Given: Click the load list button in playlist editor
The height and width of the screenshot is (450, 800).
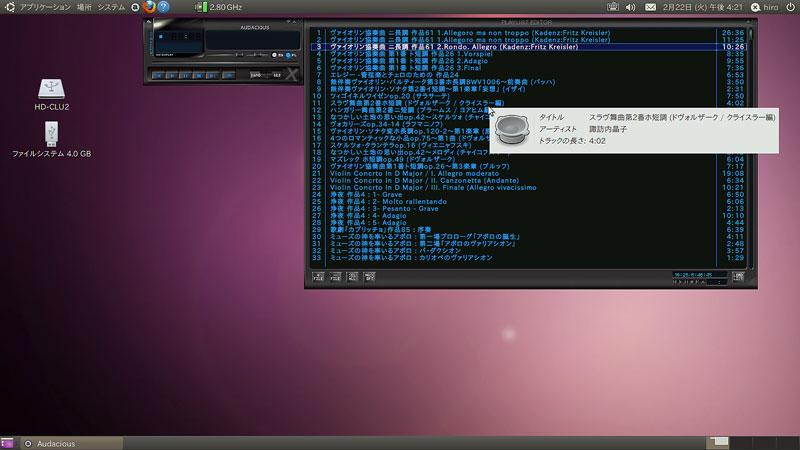Looking at the screenshot, I should [x=738, y=277].
